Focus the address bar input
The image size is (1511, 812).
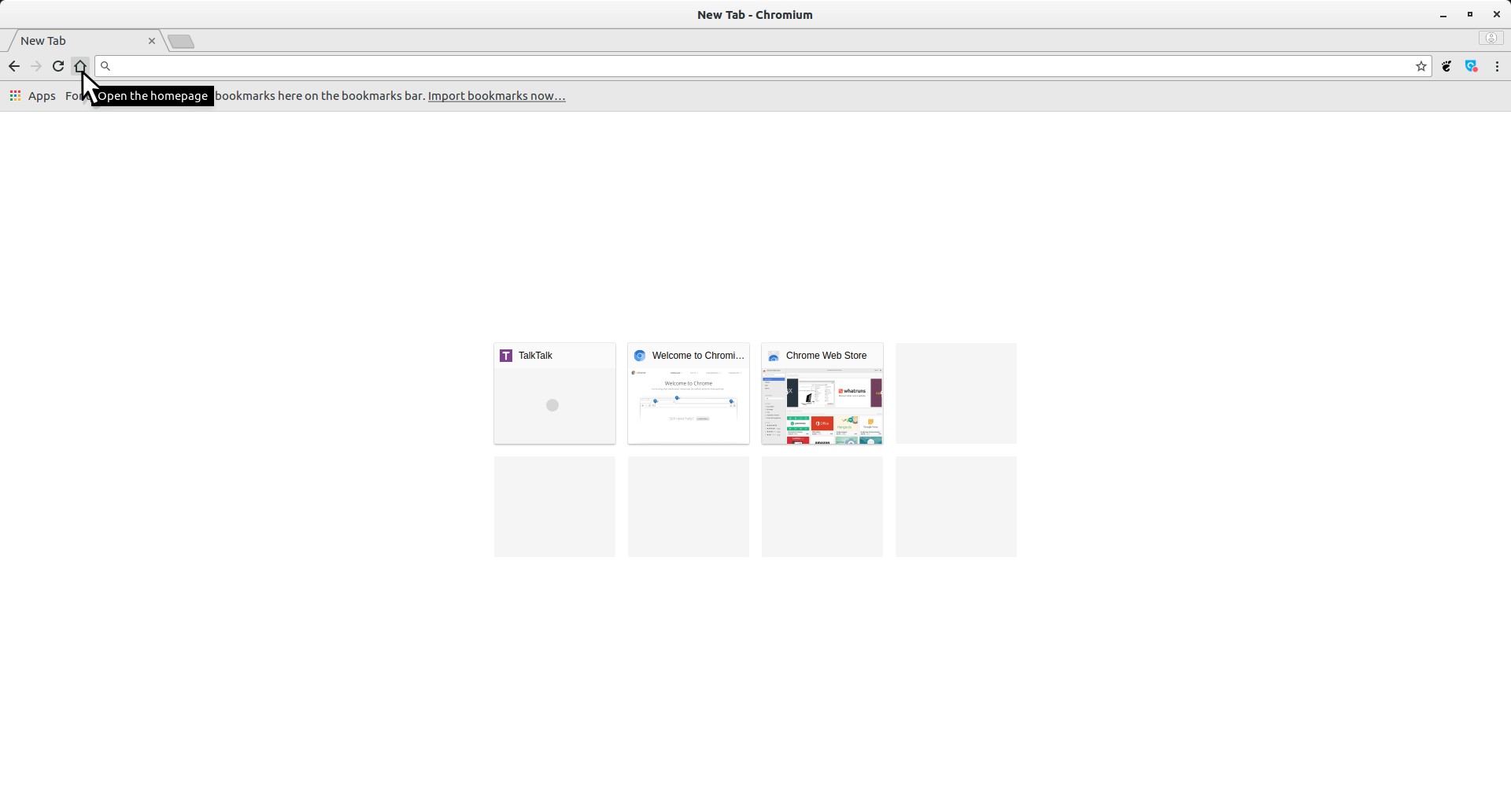click(755, 67)
